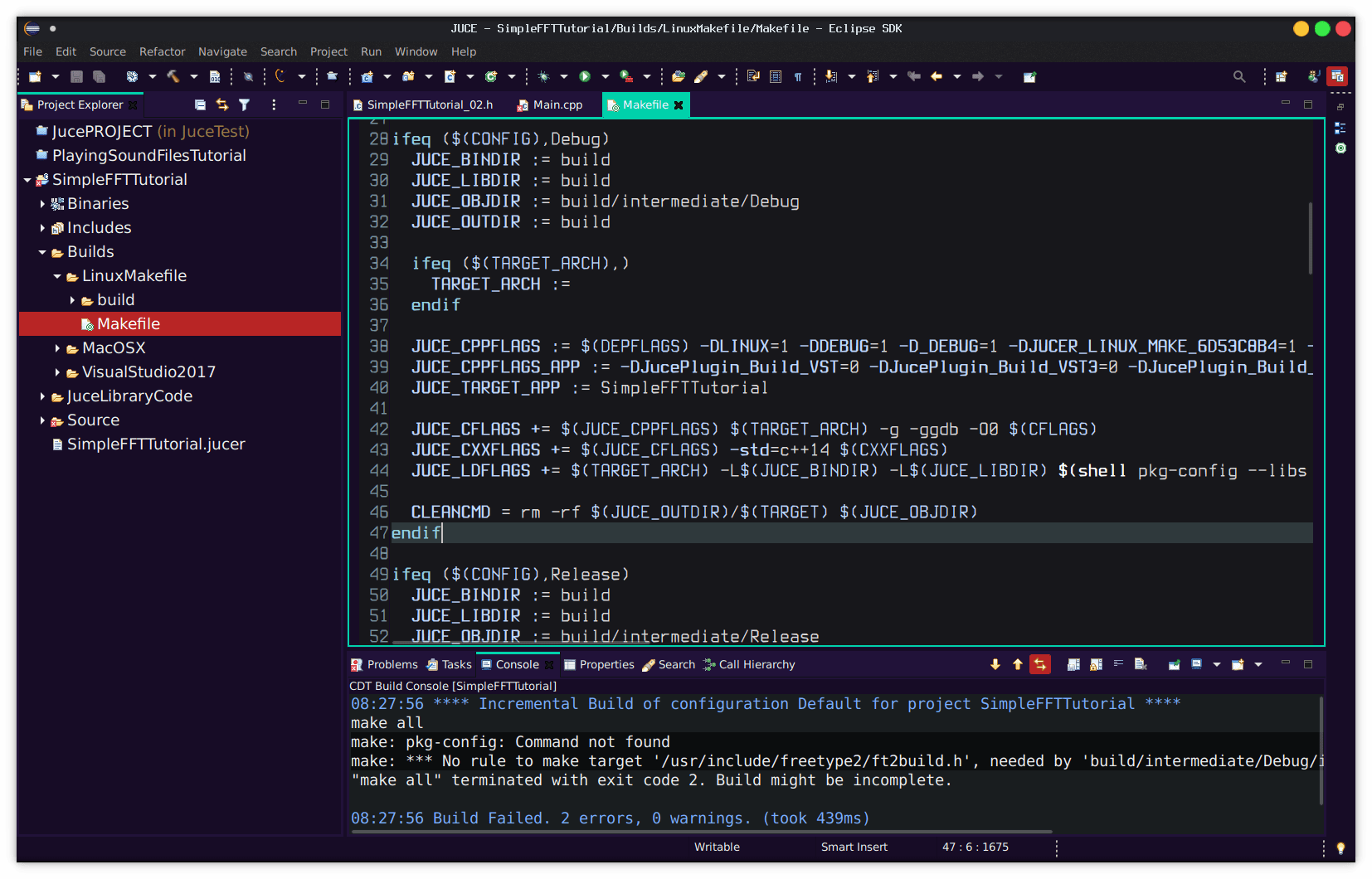Switch to the Main.cpp editor tab
The height and width of the screenshot is (879, 1372).
[557, 104]
